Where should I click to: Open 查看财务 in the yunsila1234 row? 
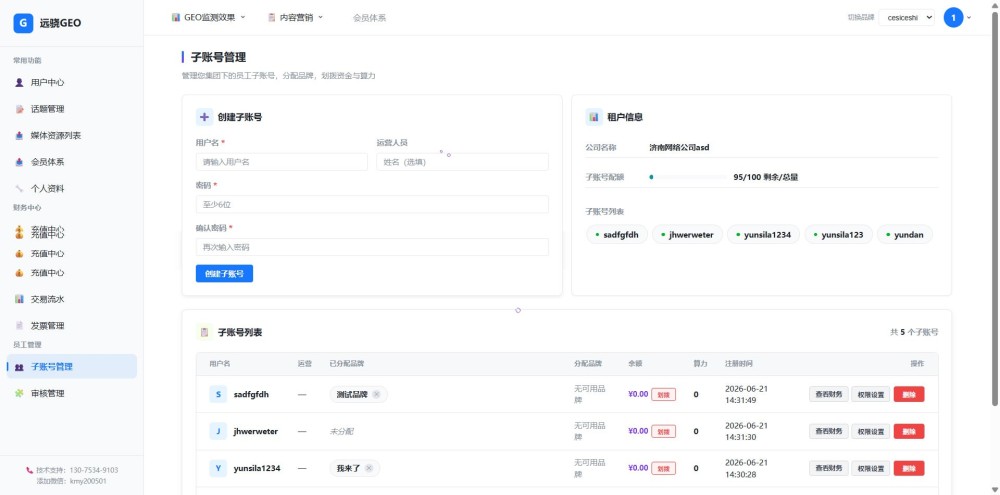click(x=829, y=468)
